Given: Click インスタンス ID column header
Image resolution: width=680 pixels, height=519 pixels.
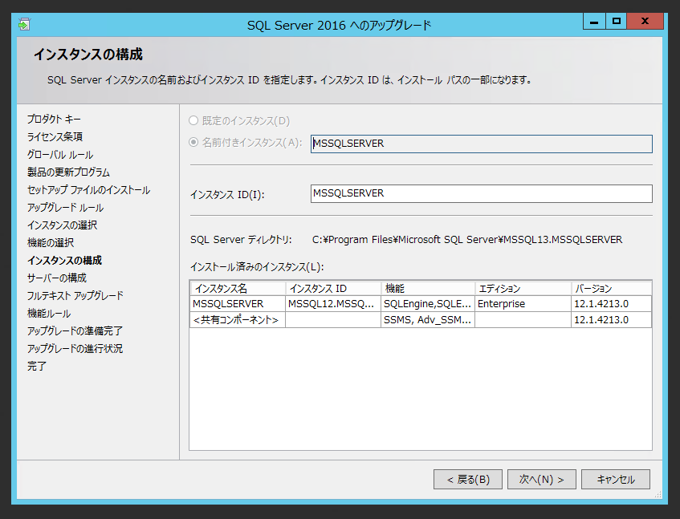Looking at the screenshot, I should pos(333,288).
